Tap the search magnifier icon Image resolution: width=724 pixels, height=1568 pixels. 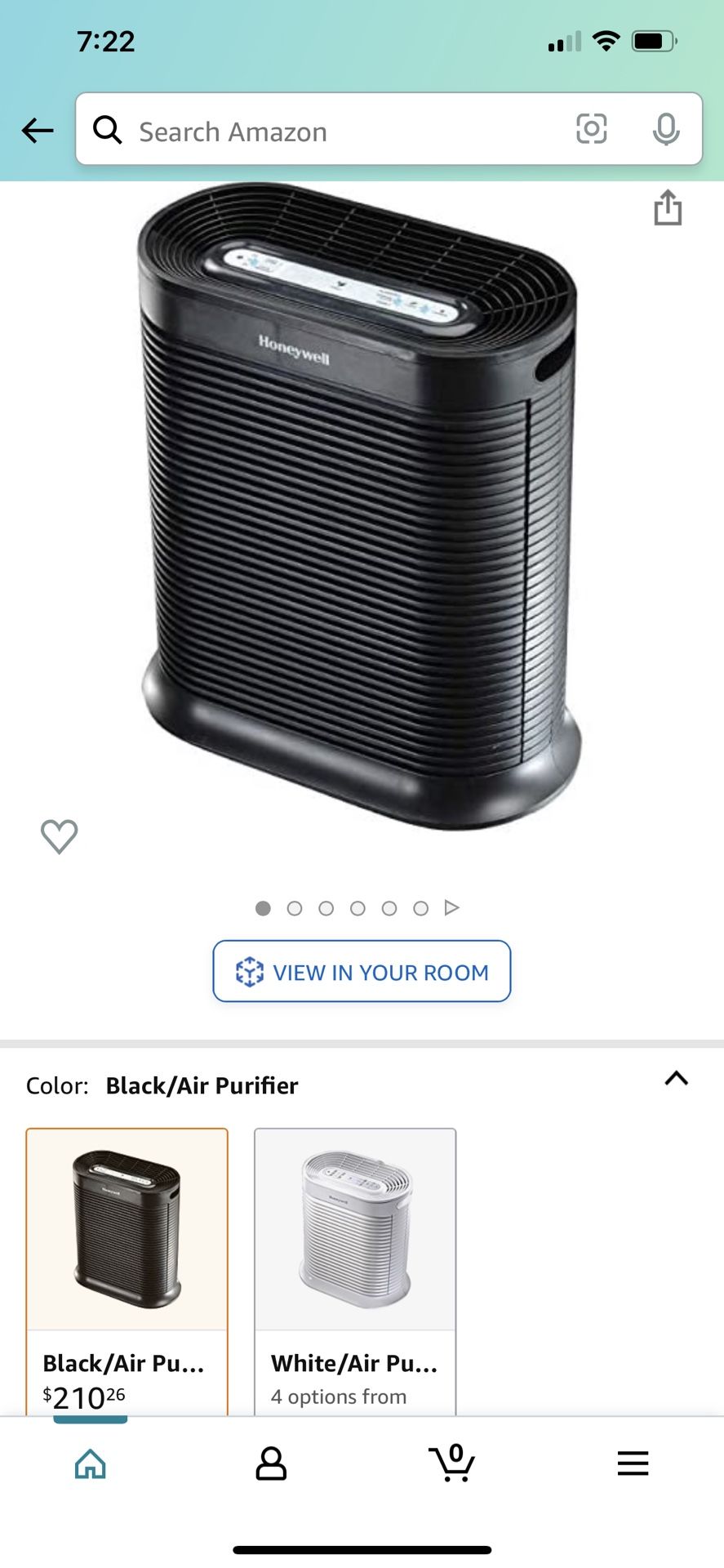tap(107, 129)
